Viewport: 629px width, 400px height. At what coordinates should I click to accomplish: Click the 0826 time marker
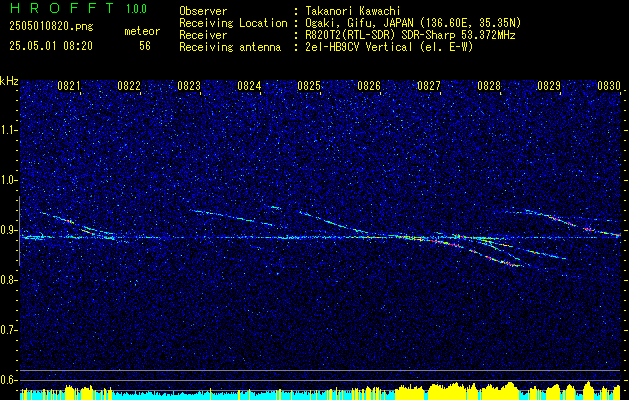(369, 86)
